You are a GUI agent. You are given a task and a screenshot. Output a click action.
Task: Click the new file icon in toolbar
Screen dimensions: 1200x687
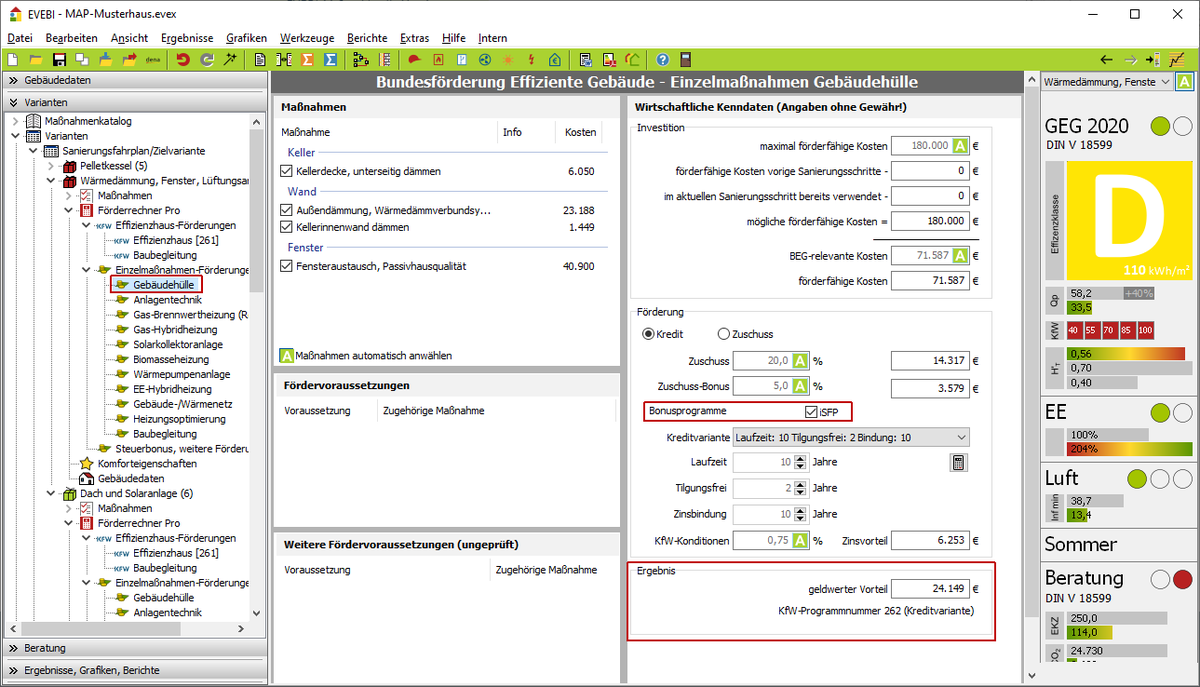(12, 60)
